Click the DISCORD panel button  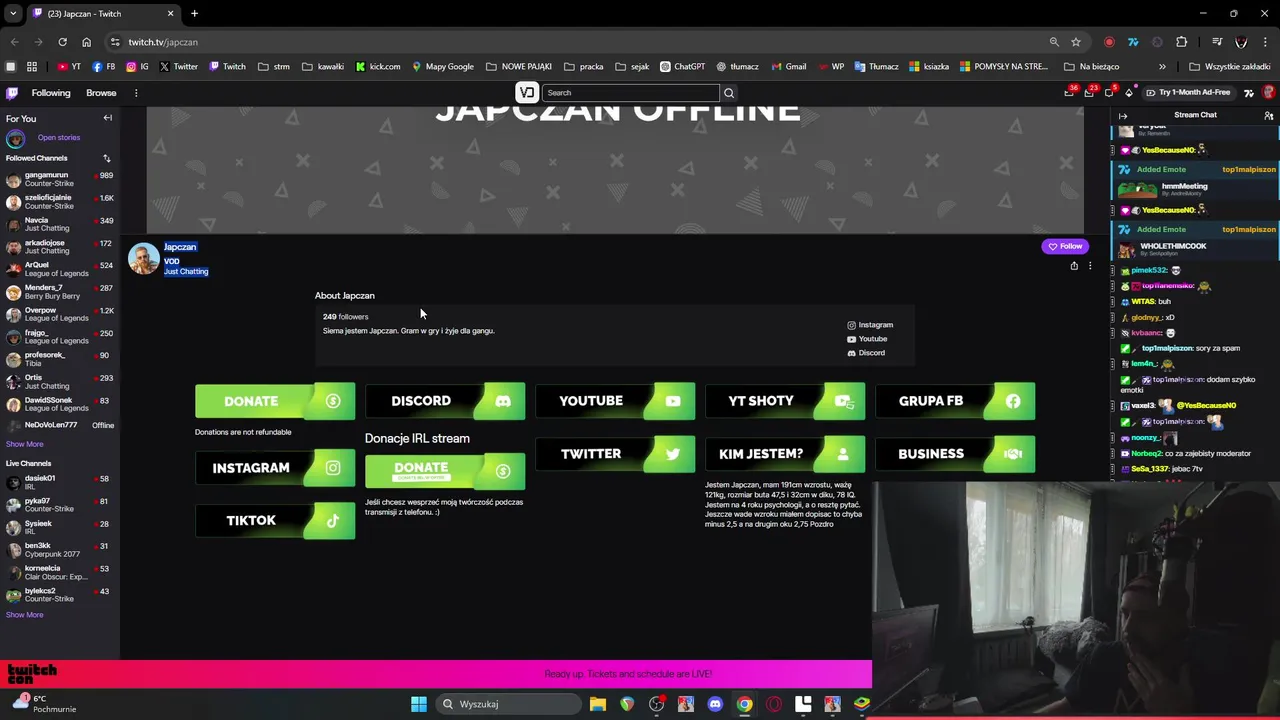(445, 401)
